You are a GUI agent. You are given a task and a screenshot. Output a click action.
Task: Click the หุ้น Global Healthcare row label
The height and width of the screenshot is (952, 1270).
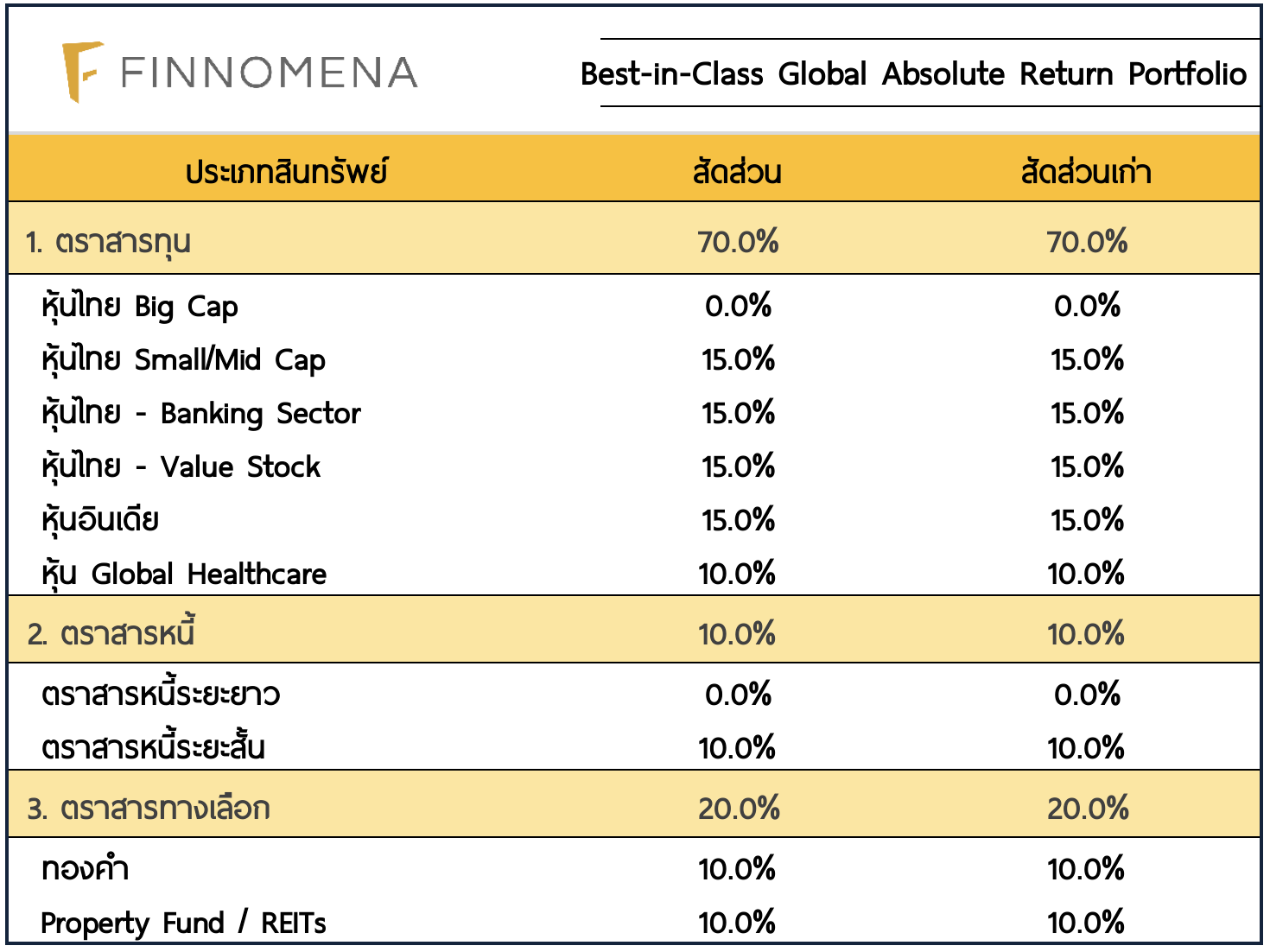point(184,574)
